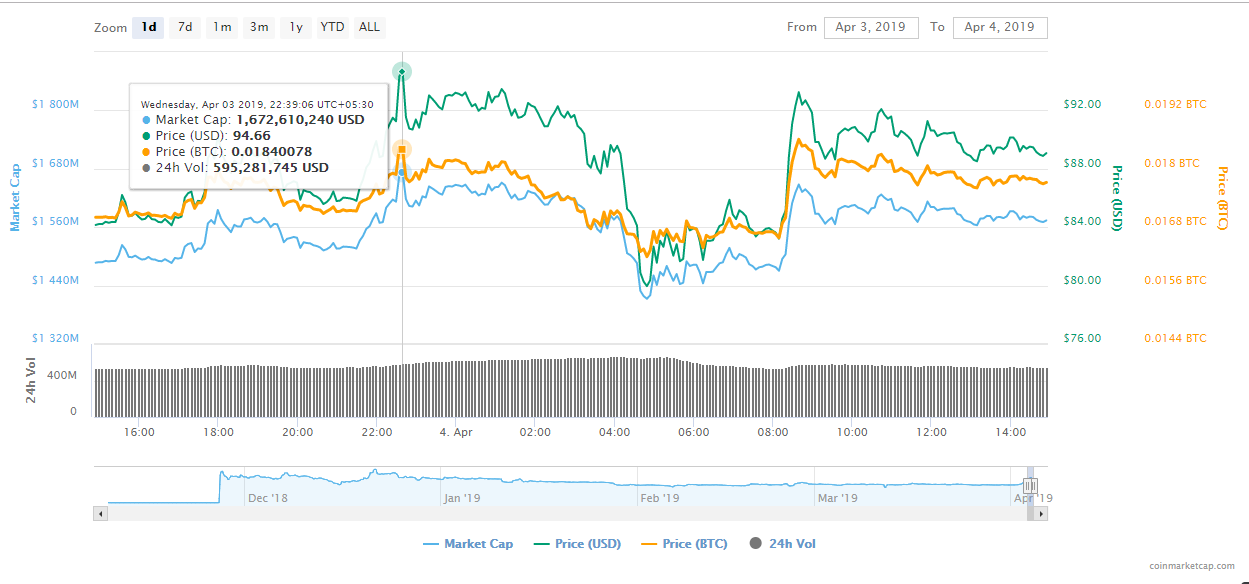Toggle 24h Vol series in legend
This screenshot has width=1249, height=584.
point(782,544)
